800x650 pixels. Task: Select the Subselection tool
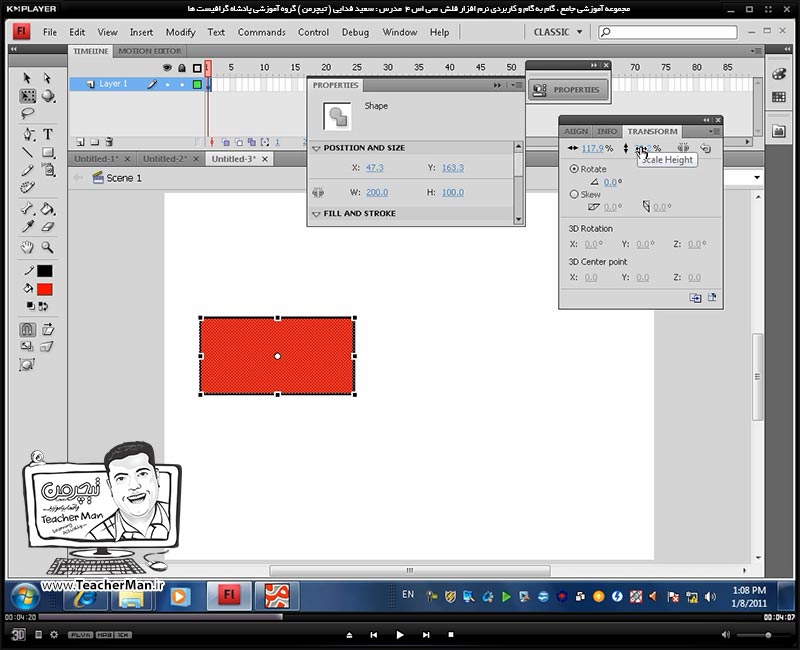pyautogui.click(x=47, y=78)
